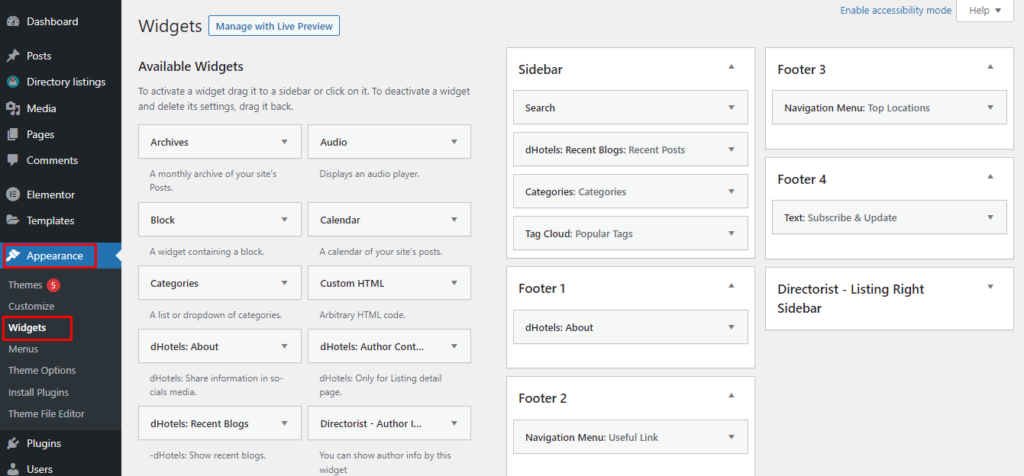The width and height of the screenshot is (1024, 476).
Task: Click the Elementor icon
Action: tap(12, 195)
